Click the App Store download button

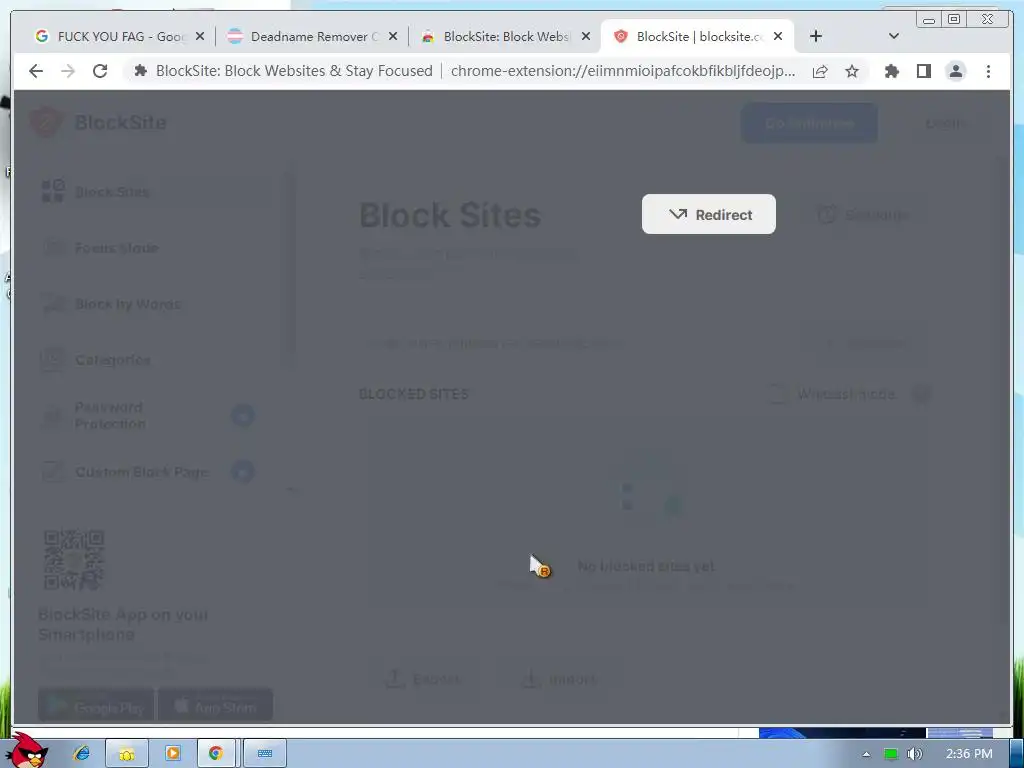point(216,705)
